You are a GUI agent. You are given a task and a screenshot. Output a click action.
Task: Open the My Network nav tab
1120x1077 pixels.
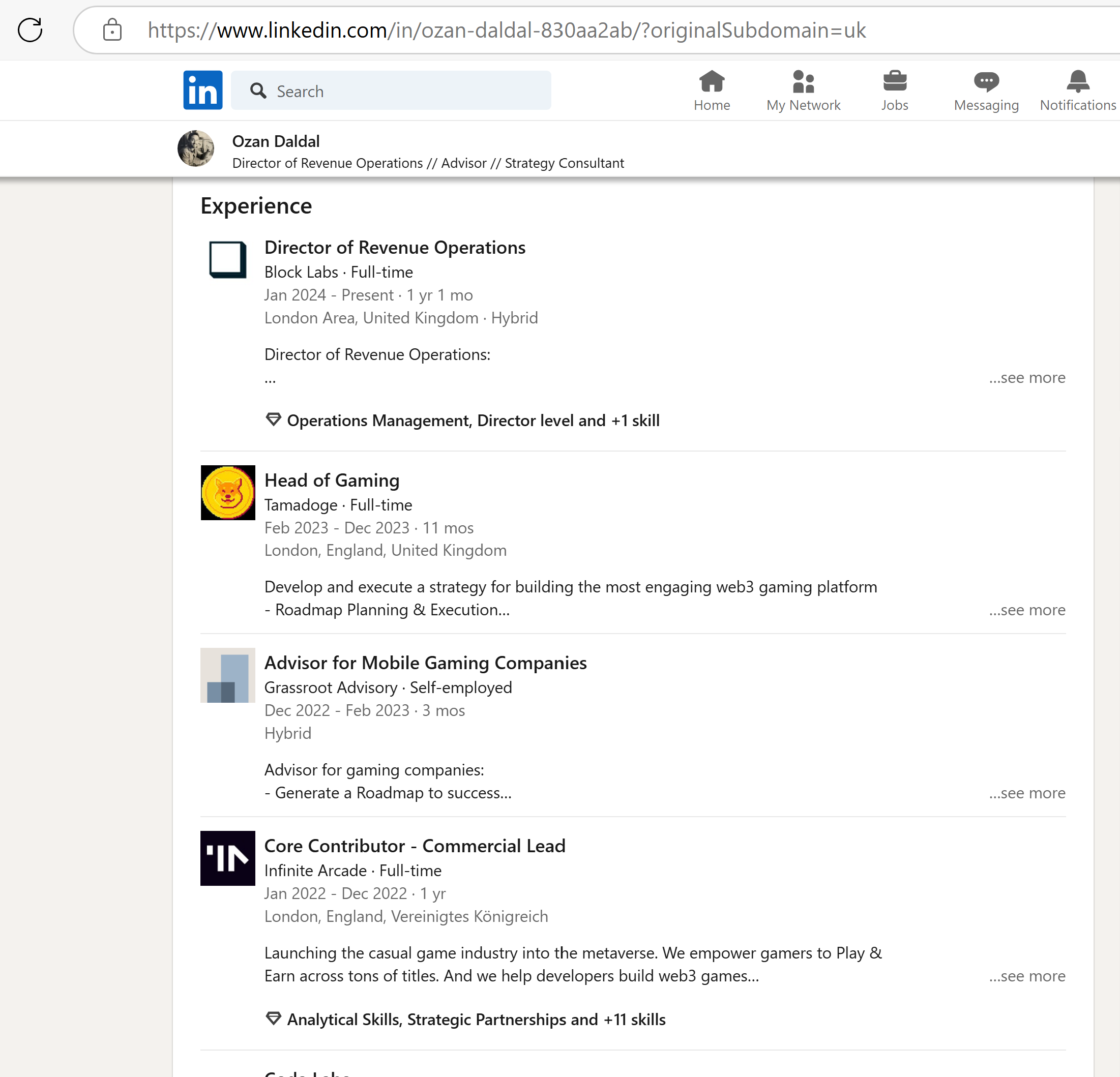pos(804,91)
